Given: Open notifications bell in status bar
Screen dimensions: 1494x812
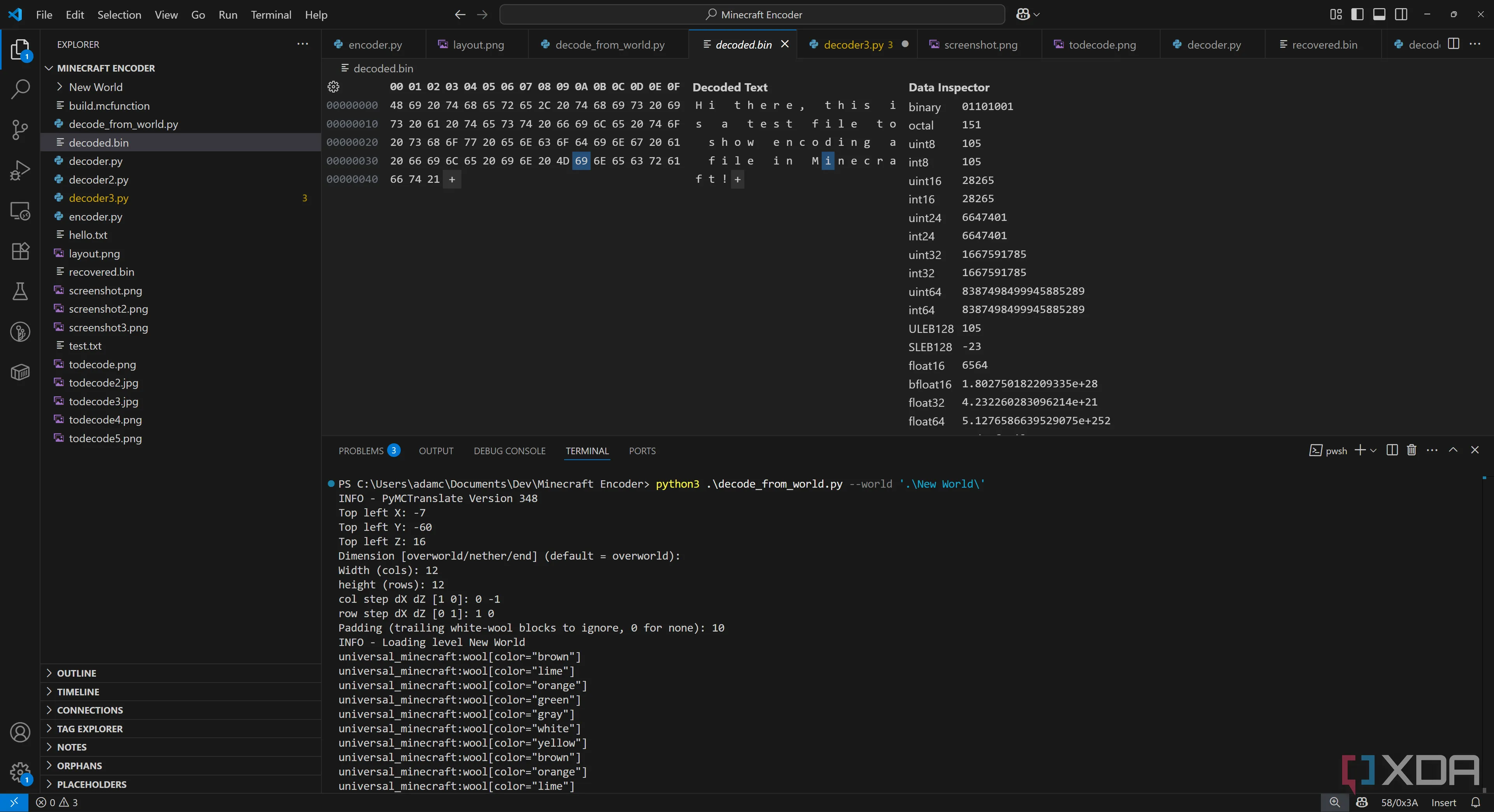Looking at the screenshot, I should point(1476,802).
